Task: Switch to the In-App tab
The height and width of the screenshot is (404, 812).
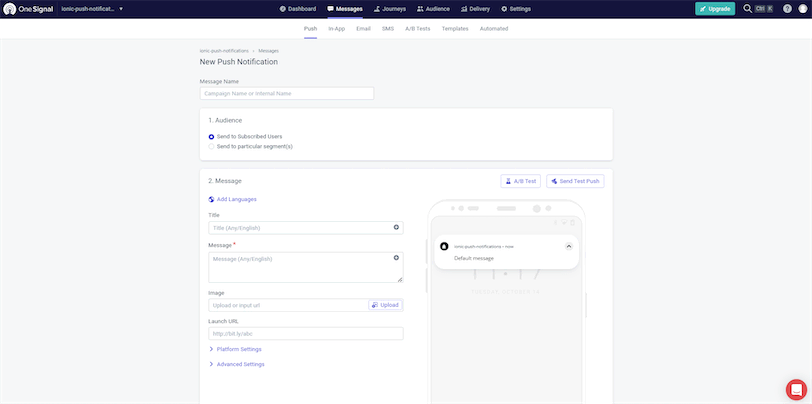Action: [336, 29]
